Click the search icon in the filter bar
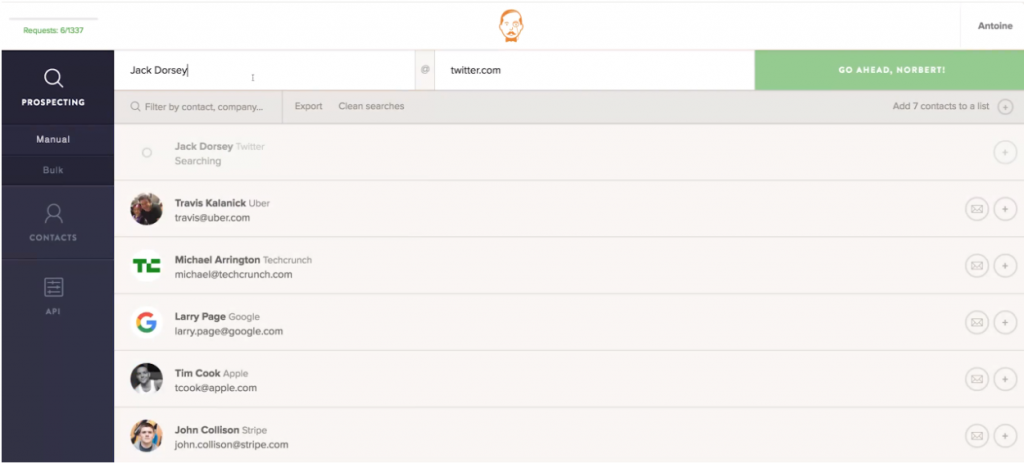The image size is (1024, 464). pos(135,107)
